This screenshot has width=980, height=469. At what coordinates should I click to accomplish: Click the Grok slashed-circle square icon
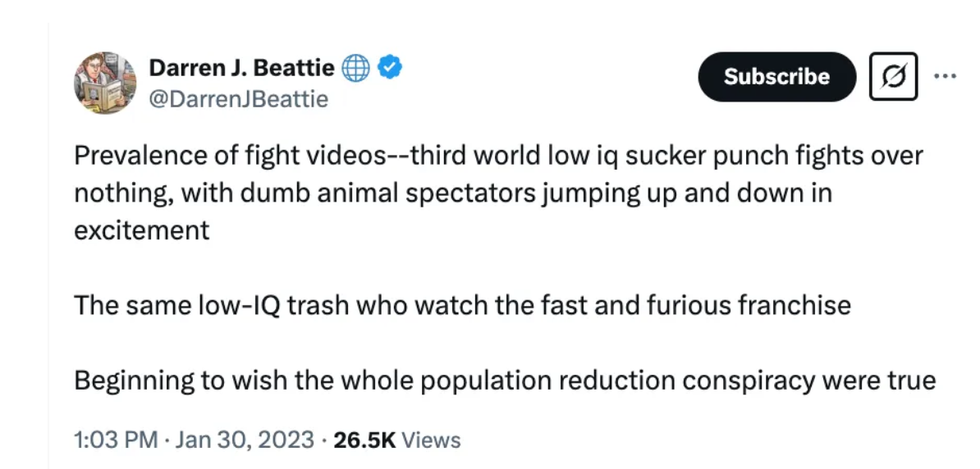click(893, 77)
